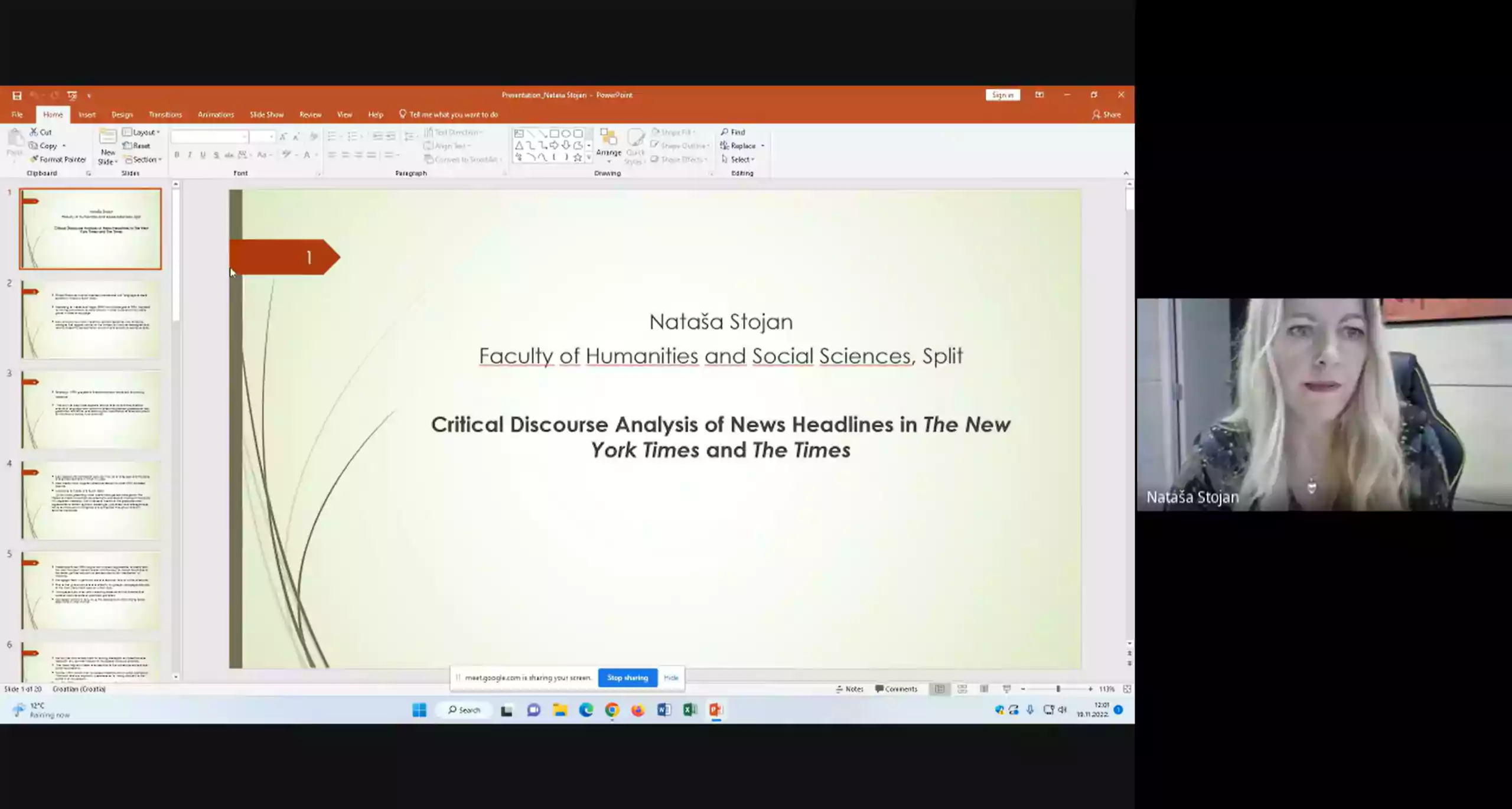This screenshot has height=809, width=1512.
Task: Click the Save icon in quick access toolbar
Action: point(17,96)
